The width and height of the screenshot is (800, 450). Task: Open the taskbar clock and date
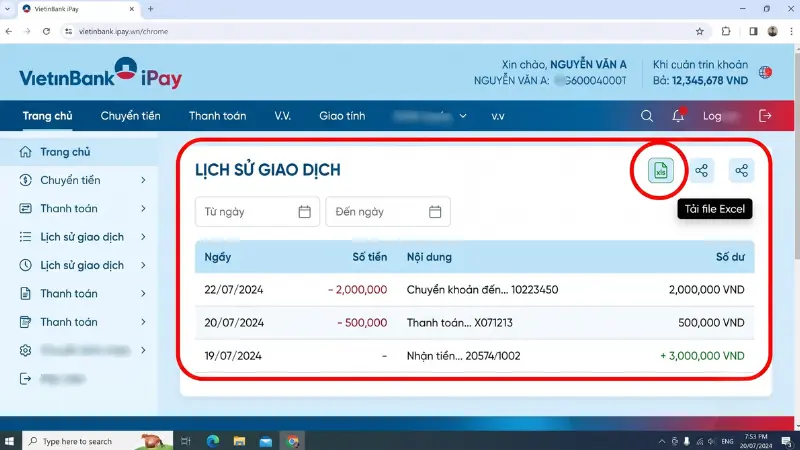(756, 441)
